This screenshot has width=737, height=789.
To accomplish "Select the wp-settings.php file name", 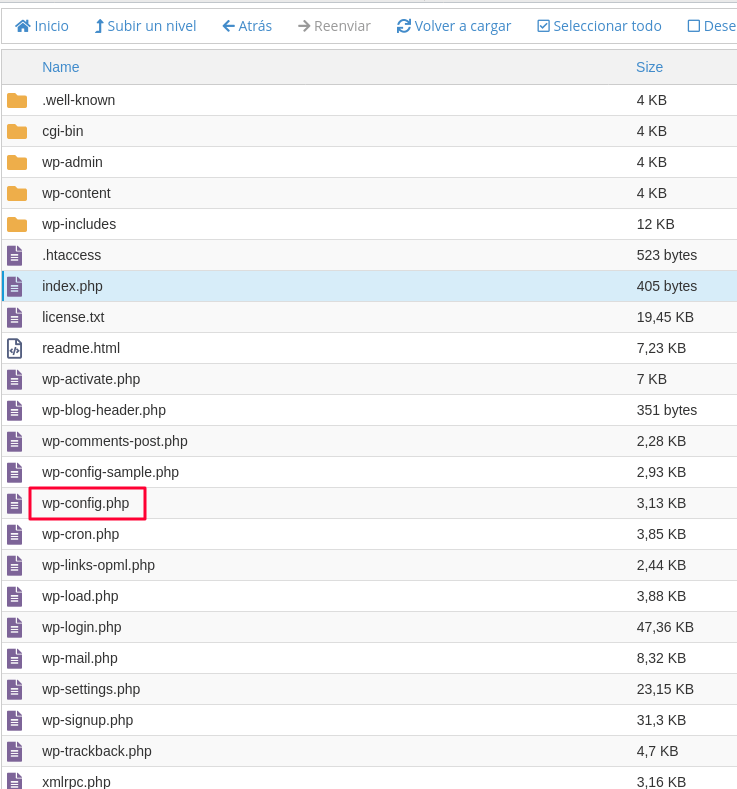I will tap(91, 689).
